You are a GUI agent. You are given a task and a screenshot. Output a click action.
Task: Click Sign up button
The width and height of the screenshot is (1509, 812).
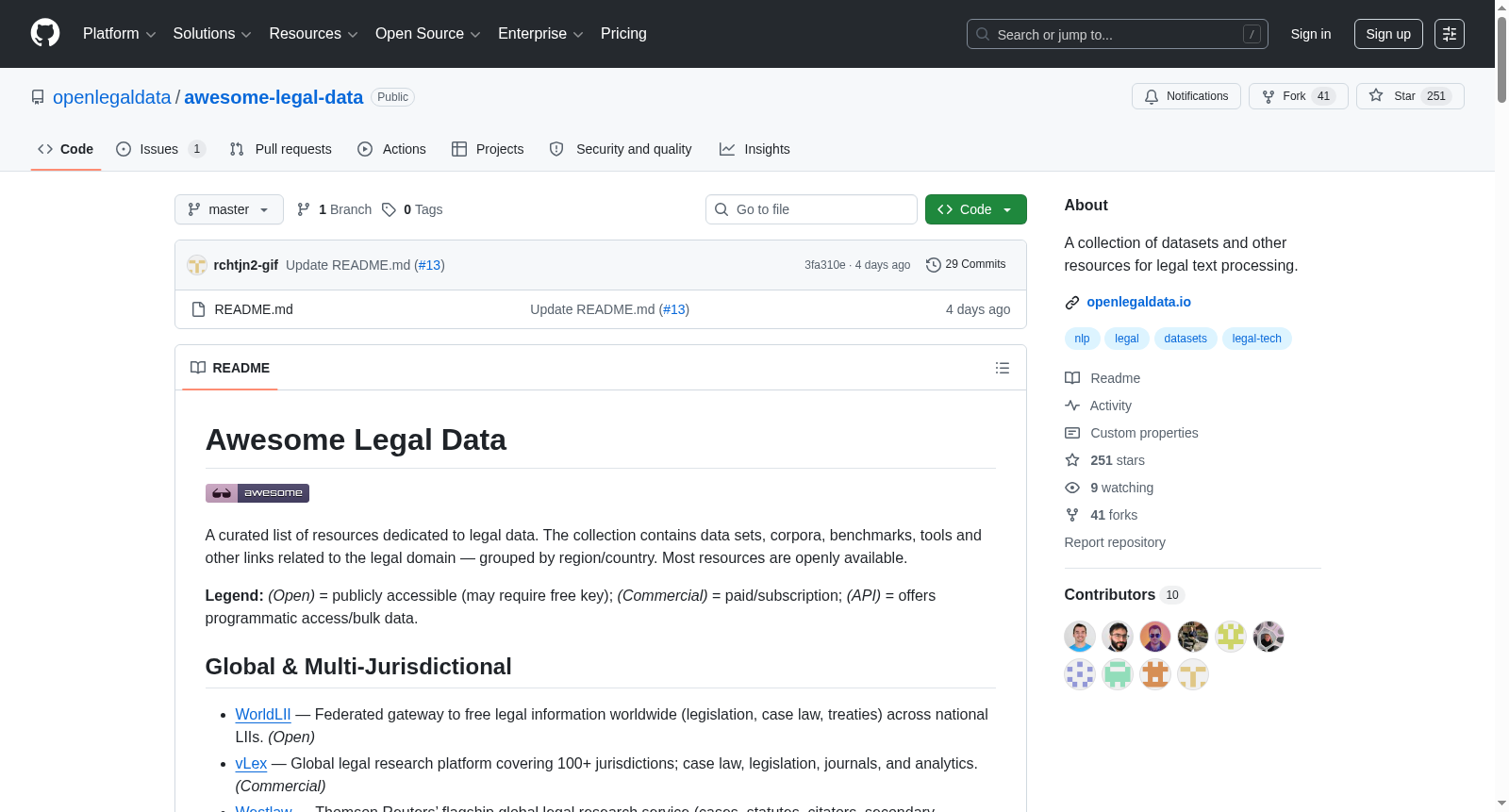pyautogui.click(x=1388, y=34)
